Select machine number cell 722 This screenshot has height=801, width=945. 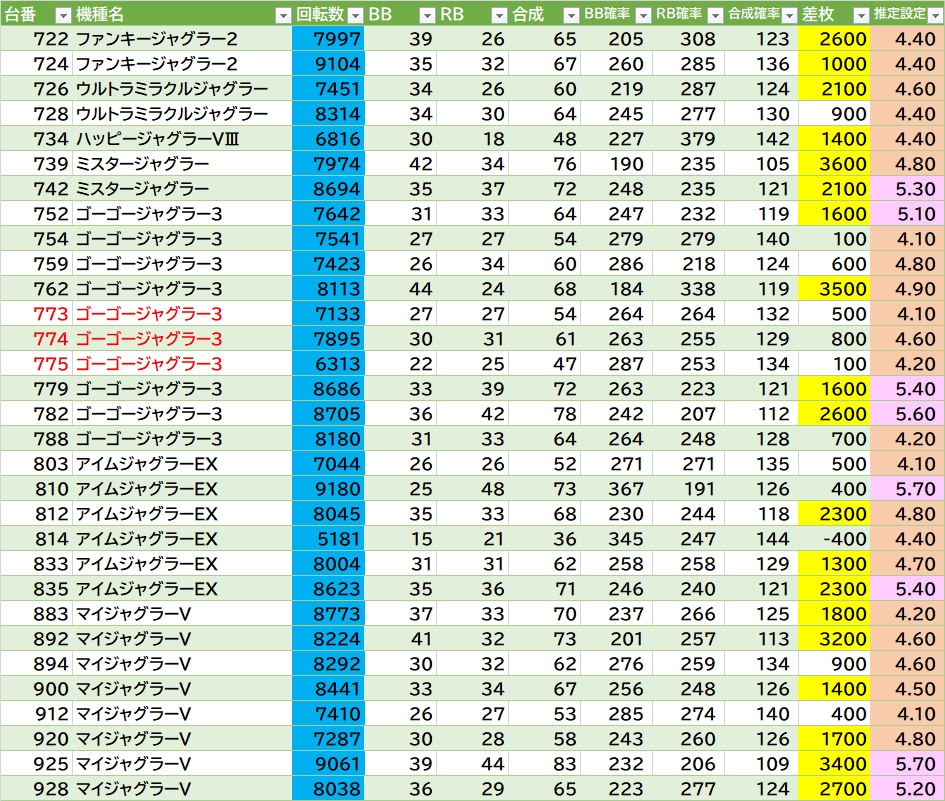(36, 39)
